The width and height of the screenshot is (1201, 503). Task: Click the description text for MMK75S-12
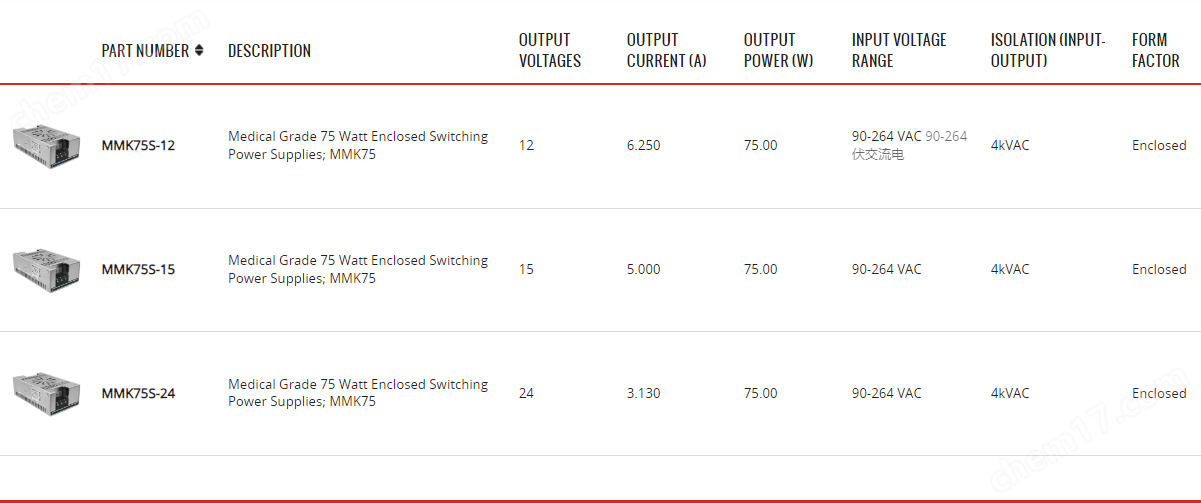point(358,145)
